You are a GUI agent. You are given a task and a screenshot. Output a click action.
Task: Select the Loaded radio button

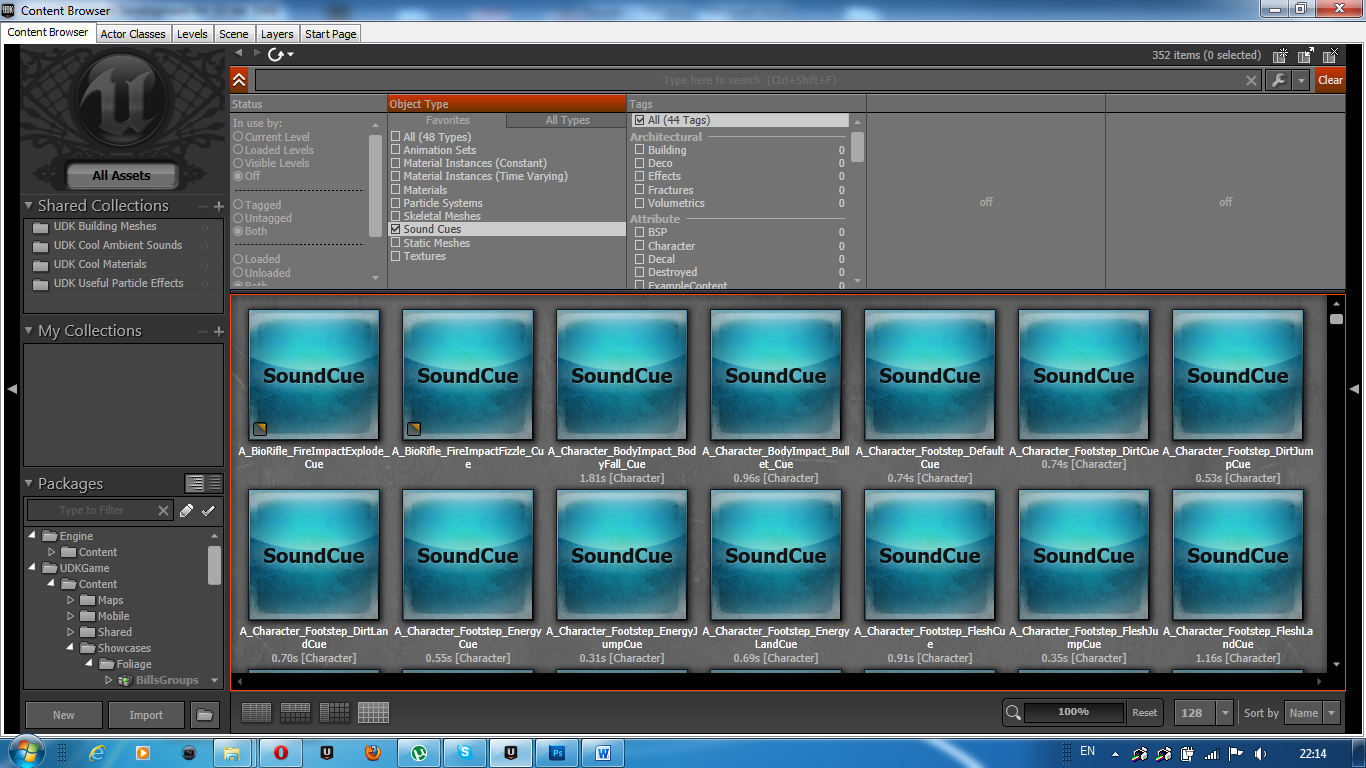pos(238,259)
